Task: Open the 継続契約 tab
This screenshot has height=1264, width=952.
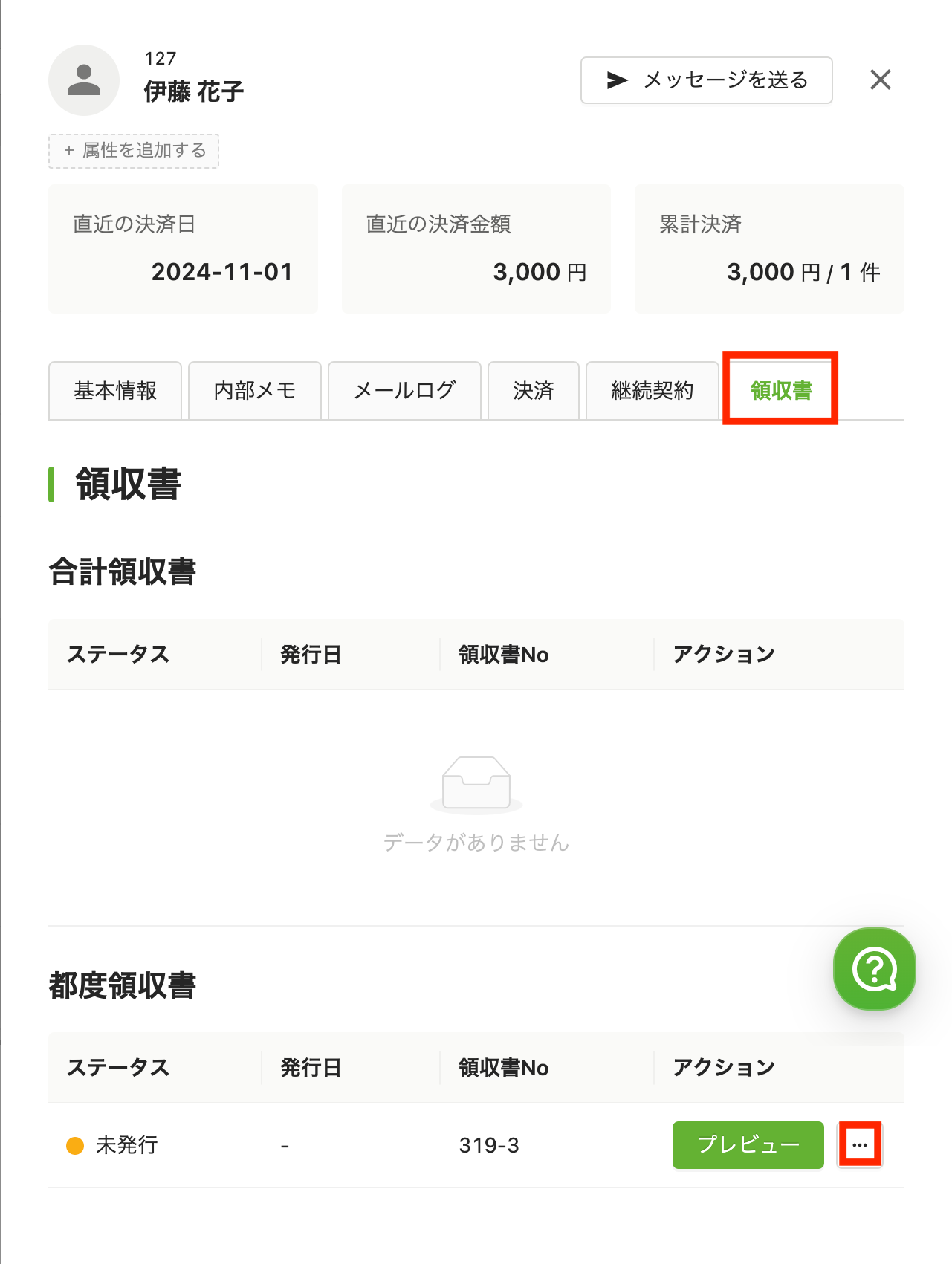Action: coord(653,391)
